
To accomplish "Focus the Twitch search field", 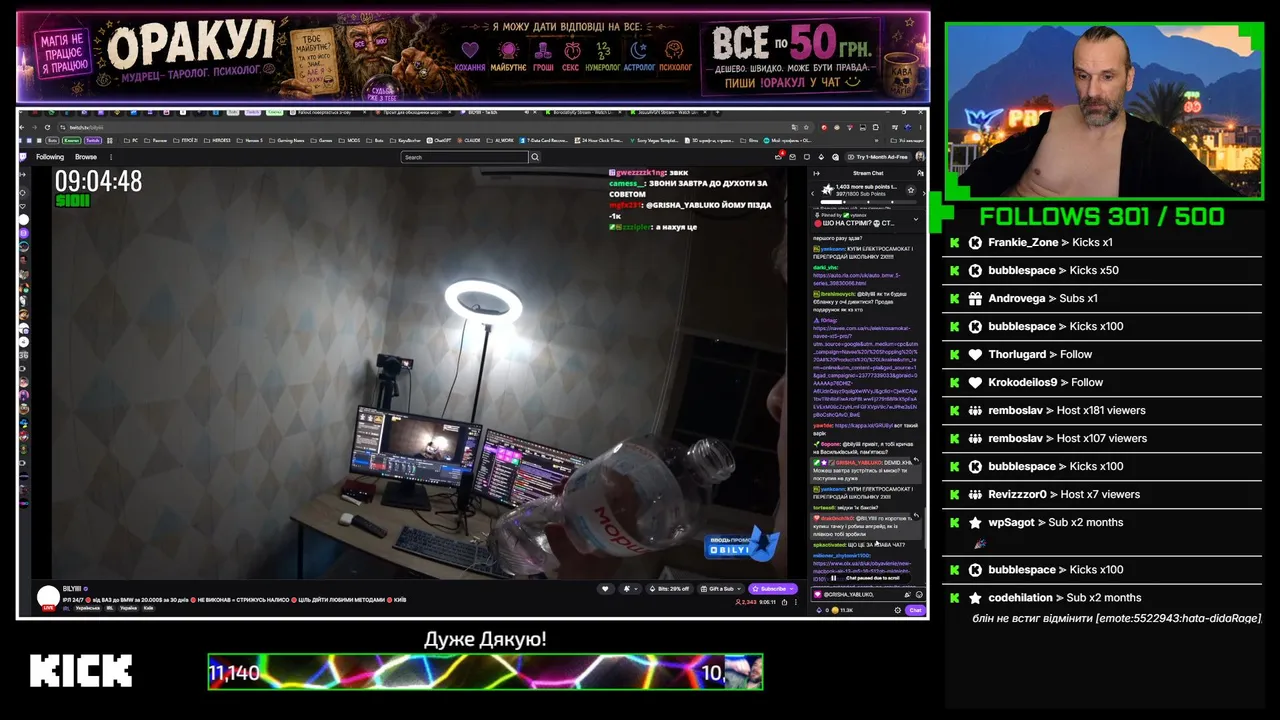I will point(464,157).
